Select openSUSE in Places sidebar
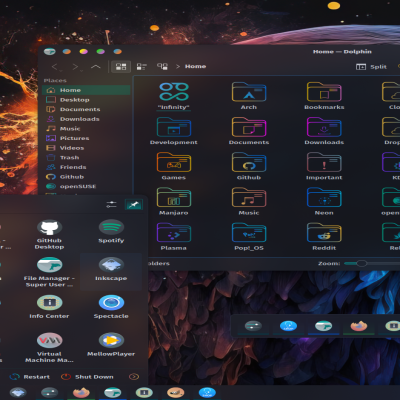Screen dimensions: 400x400 pyautogui.click(x=86, y=187)
